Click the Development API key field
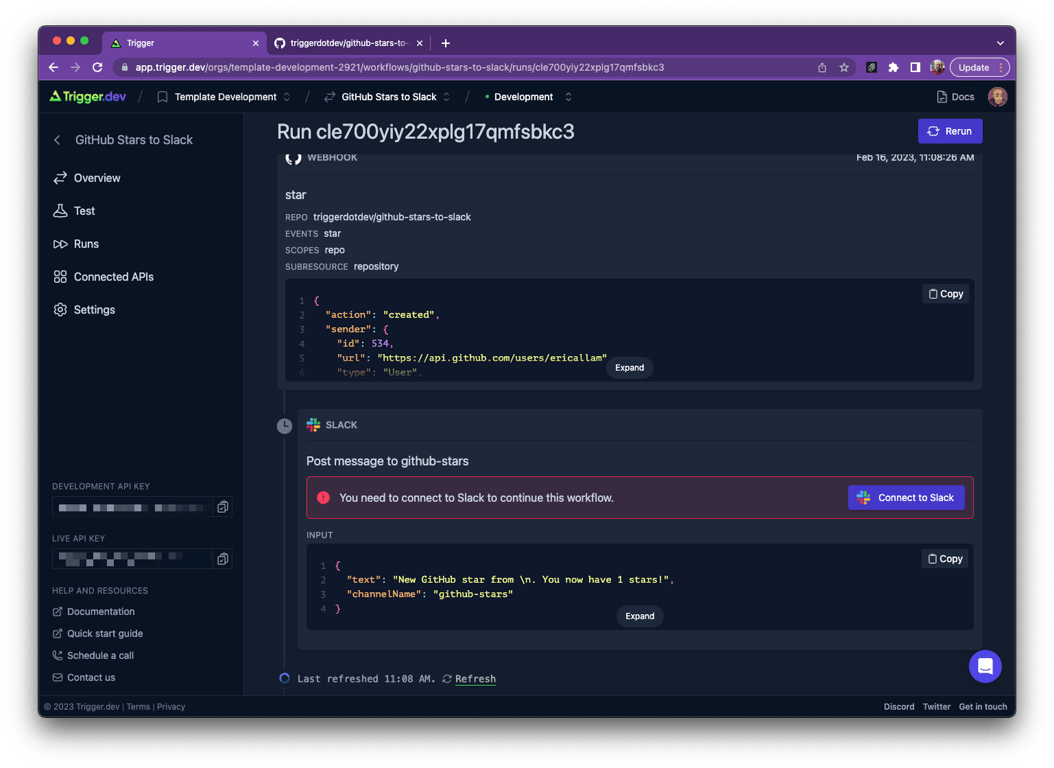 (132, 507)
